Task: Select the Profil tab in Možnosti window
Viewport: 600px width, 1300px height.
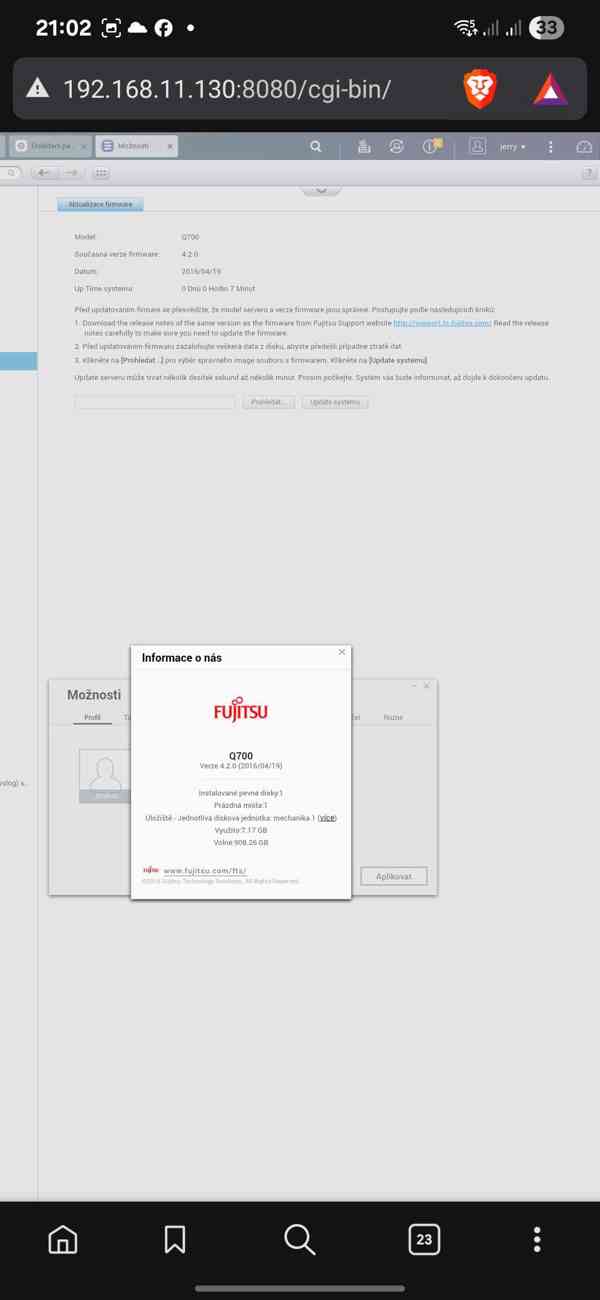Action: [92, 717]
